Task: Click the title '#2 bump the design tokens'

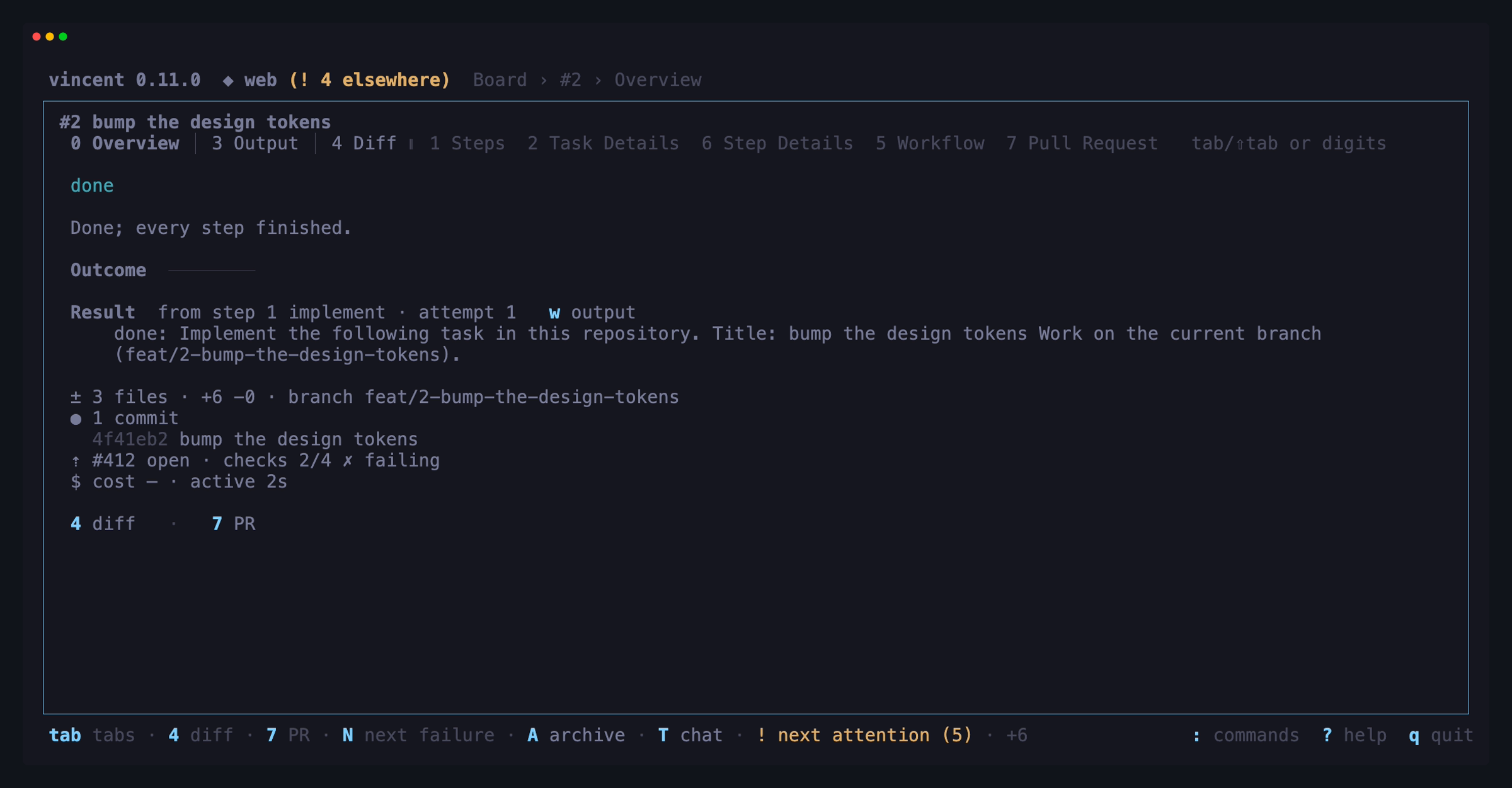Action: pyautogui.click(x=195, y=122)
